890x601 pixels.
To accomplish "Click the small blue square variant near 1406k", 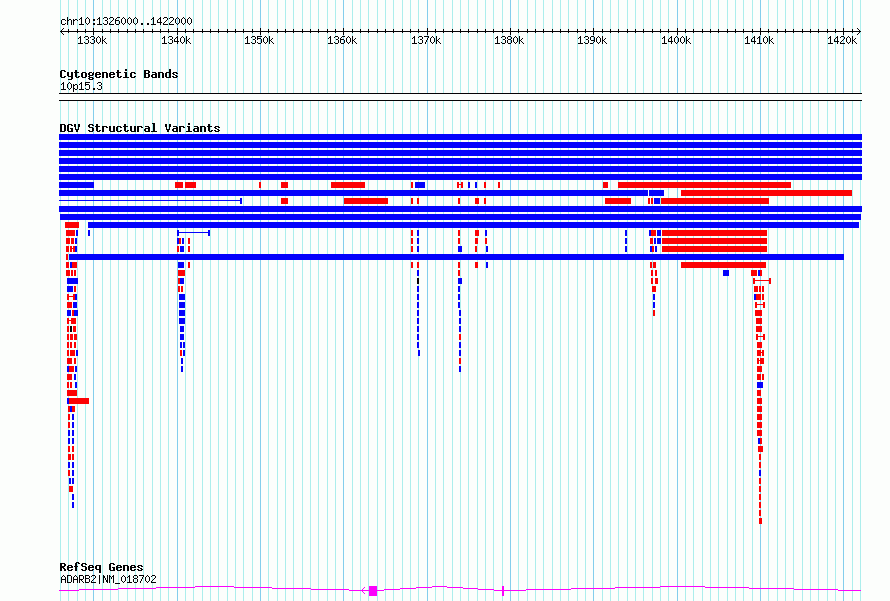I will (725, 273).
